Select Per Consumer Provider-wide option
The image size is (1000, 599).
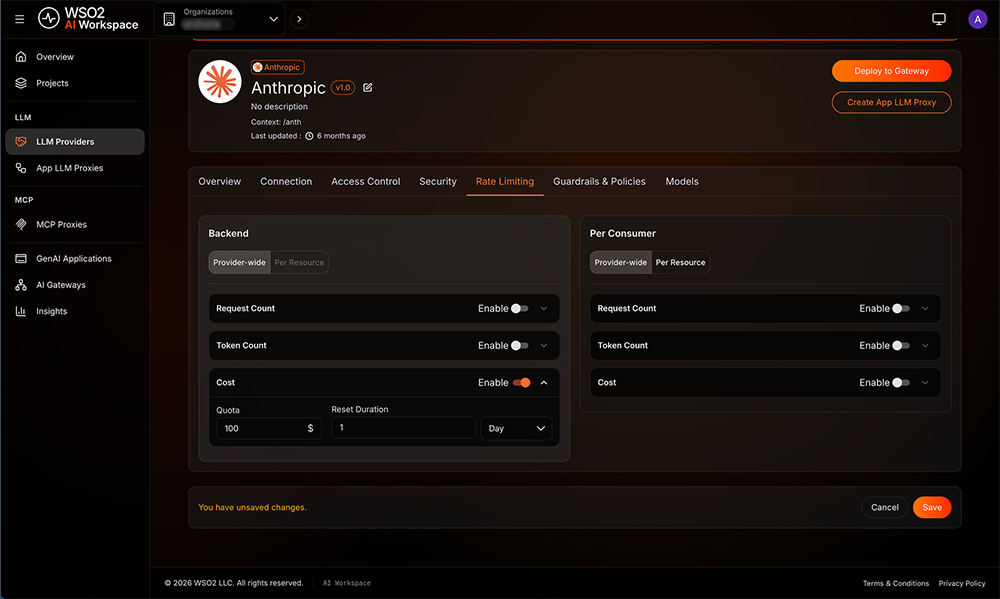click(621, 262)
